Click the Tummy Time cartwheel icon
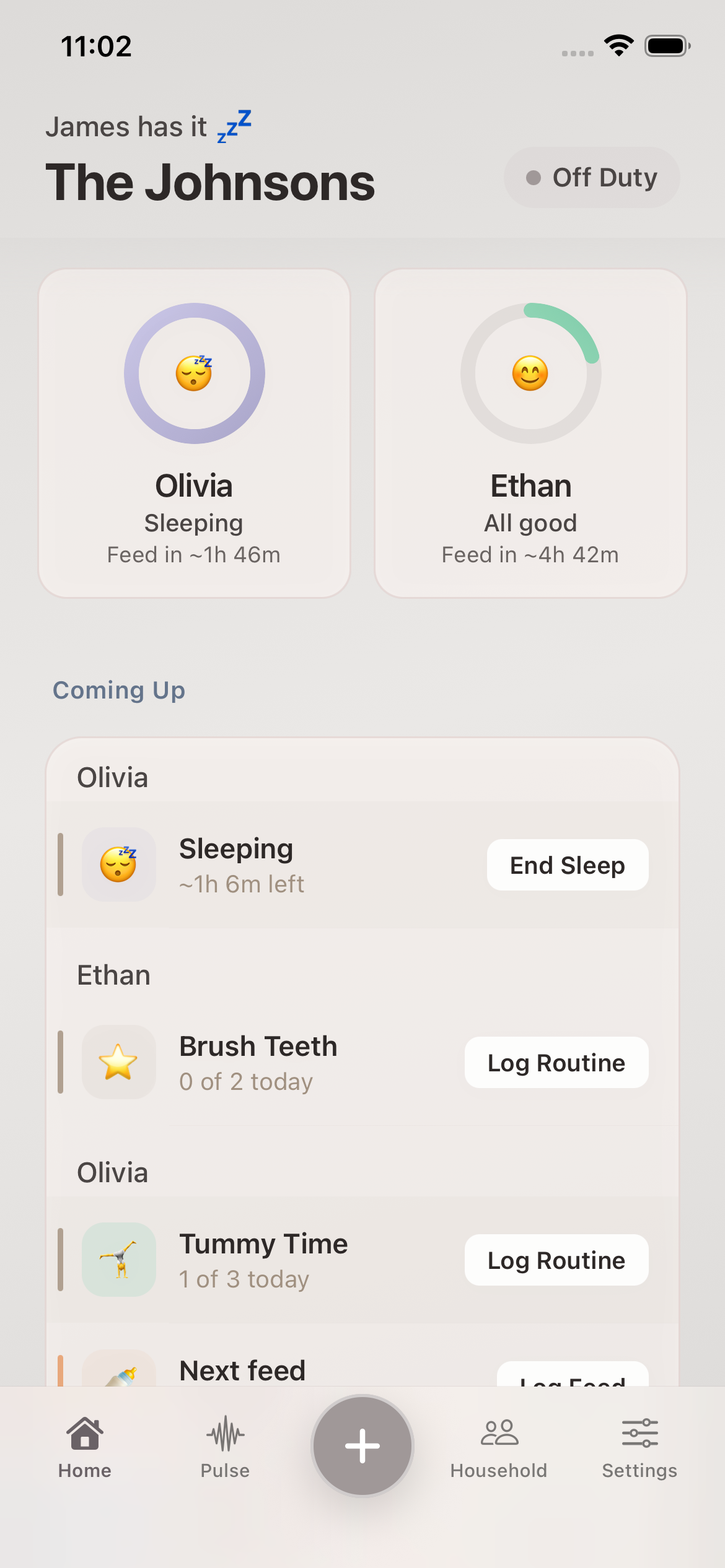 tap(118, 1260)
